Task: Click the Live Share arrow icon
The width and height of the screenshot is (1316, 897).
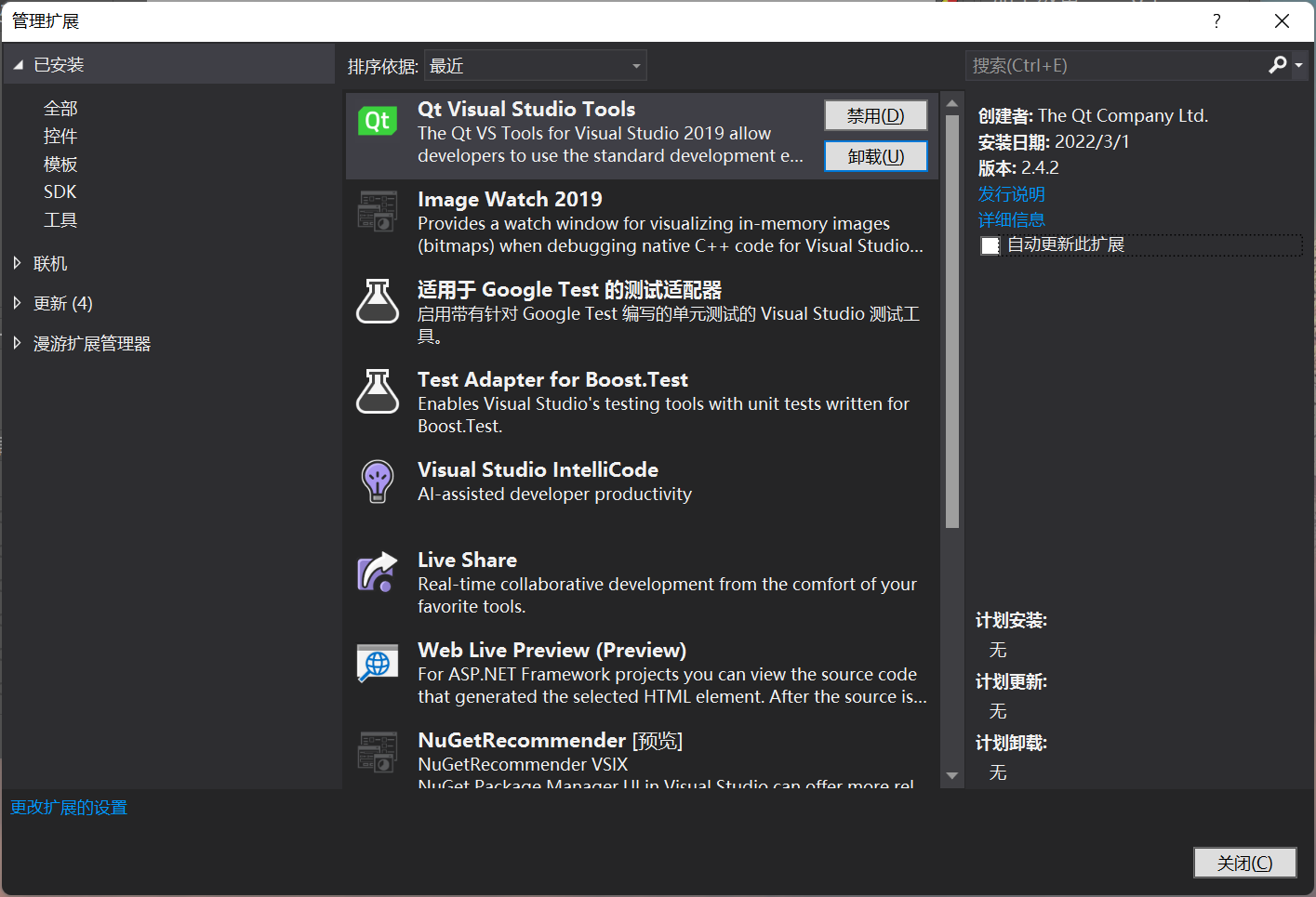Action: click(377, 571)
